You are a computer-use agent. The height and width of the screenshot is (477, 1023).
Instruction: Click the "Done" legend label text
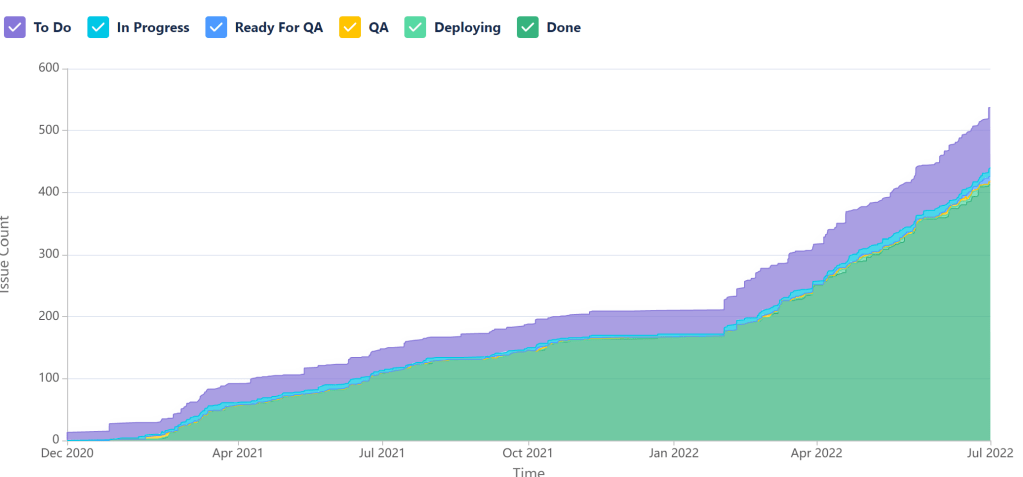[x=563, y=28]
